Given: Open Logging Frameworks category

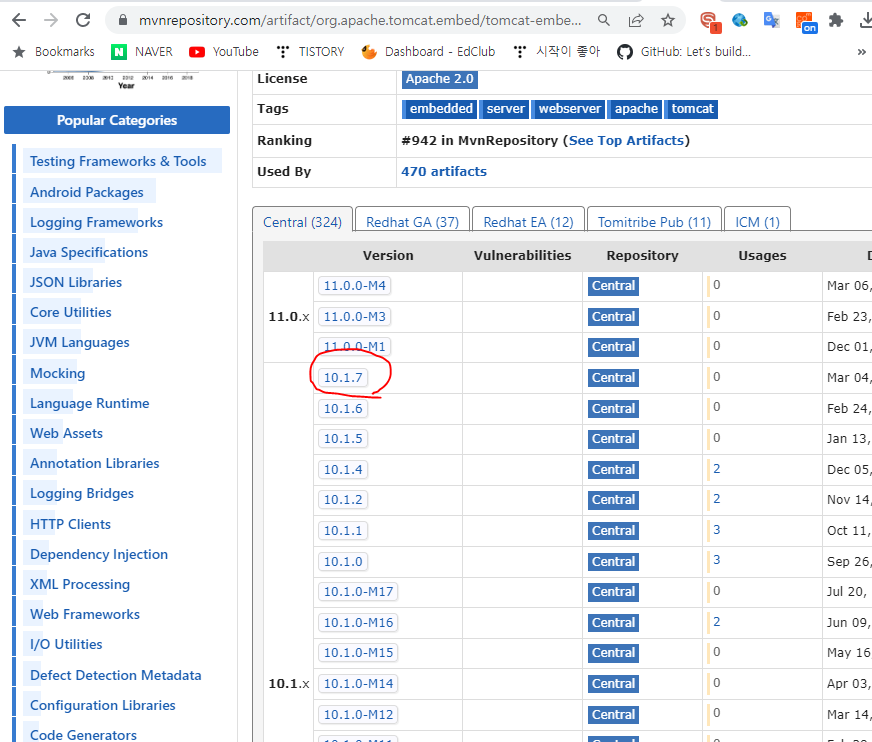Looking at the screenshot, I should point(96,222).
